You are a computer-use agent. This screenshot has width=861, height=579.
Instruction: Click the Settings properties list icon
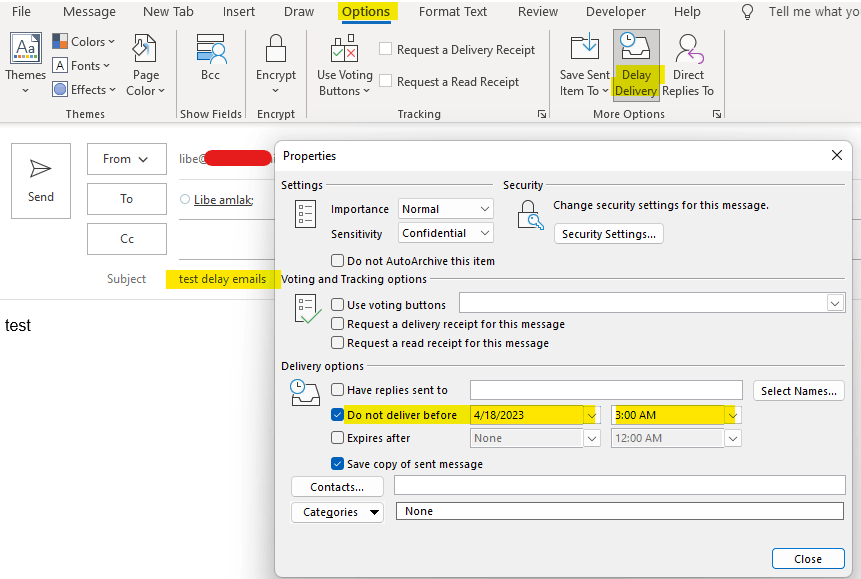click(305, 214)
